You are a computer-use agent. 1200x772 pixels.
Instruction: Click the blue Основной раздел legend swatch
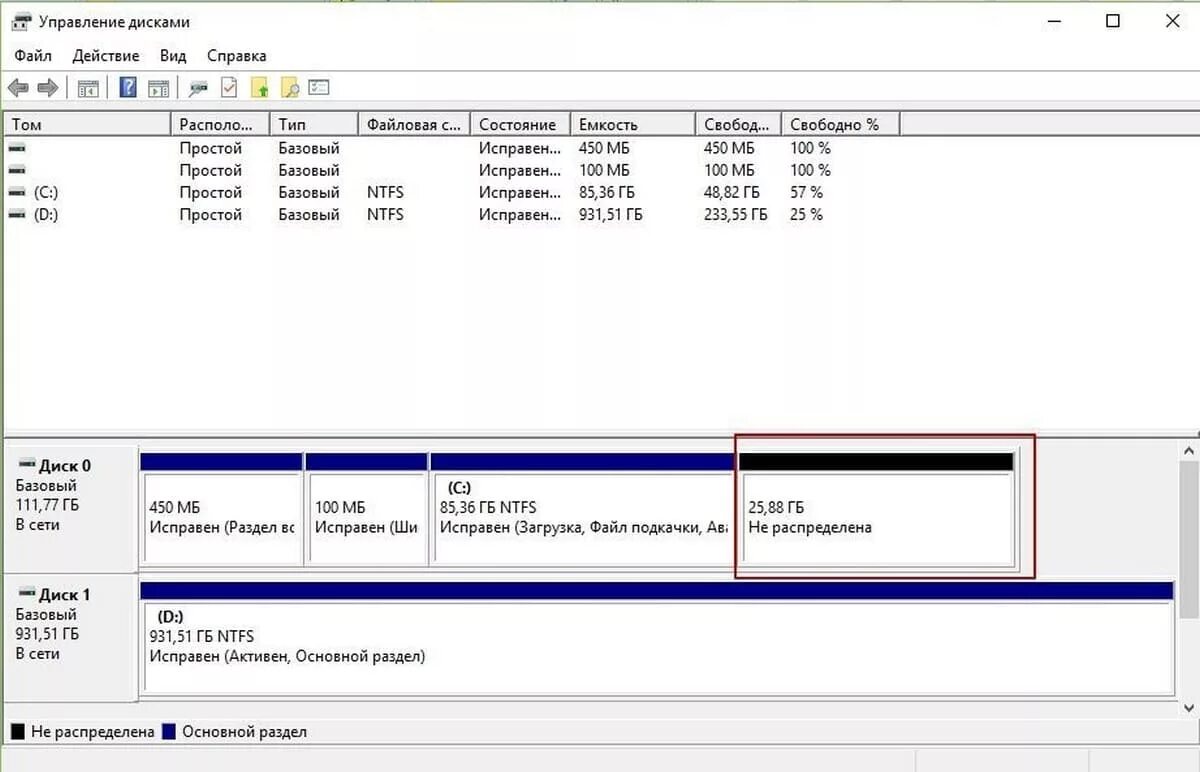(169, 732)
